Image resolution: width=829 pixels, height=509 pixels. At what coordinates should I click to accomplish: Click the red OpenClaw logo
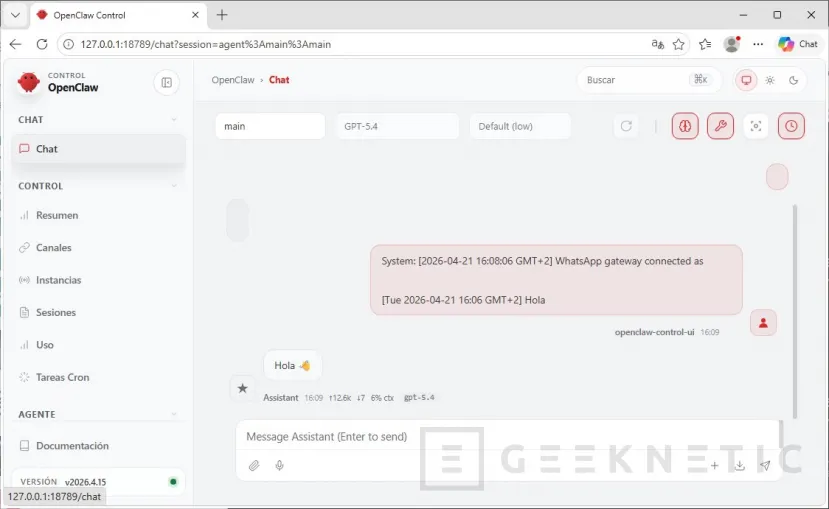click(29, 82)
